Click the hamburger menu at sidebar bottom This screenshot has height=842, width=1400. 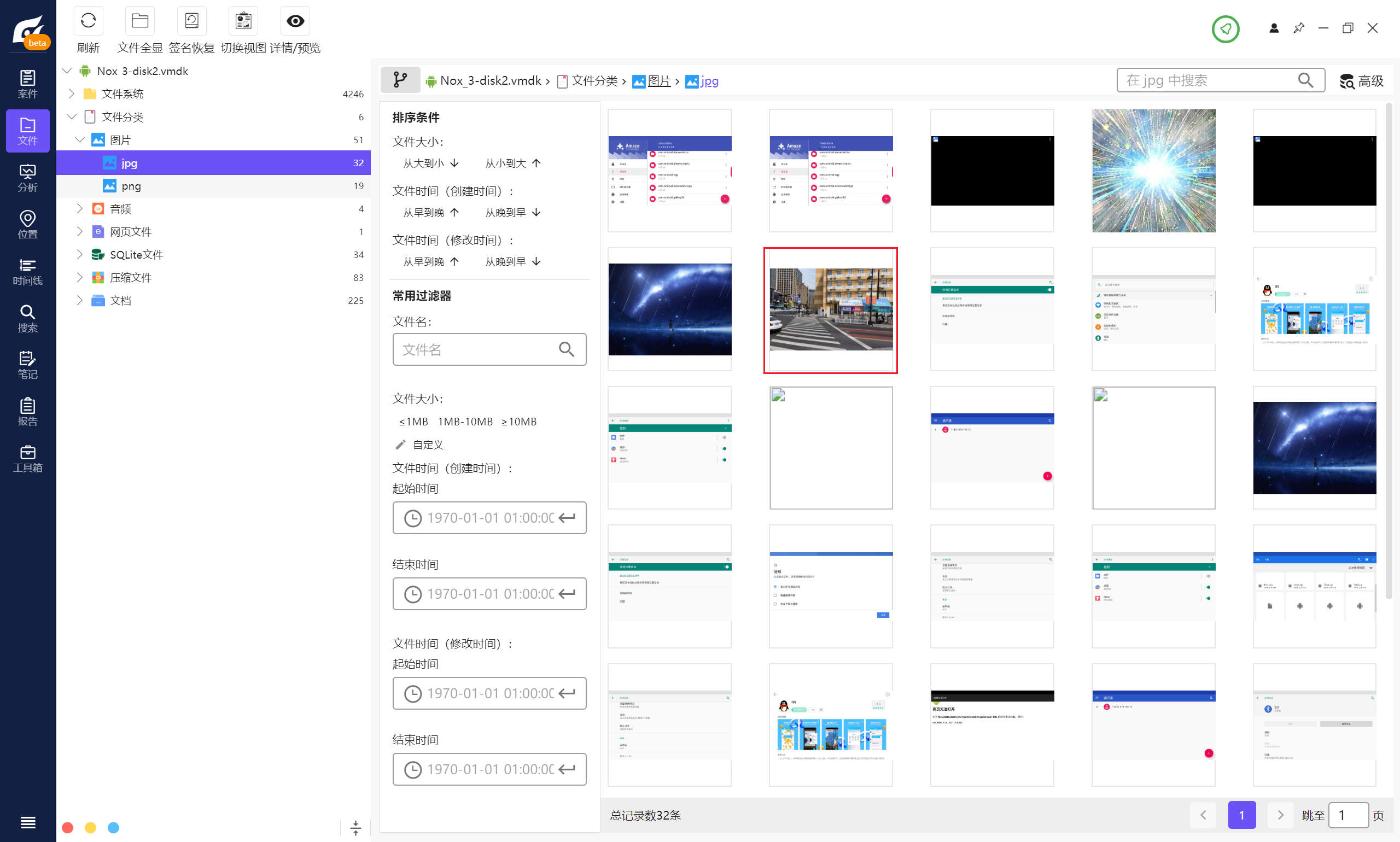point(28,822)
